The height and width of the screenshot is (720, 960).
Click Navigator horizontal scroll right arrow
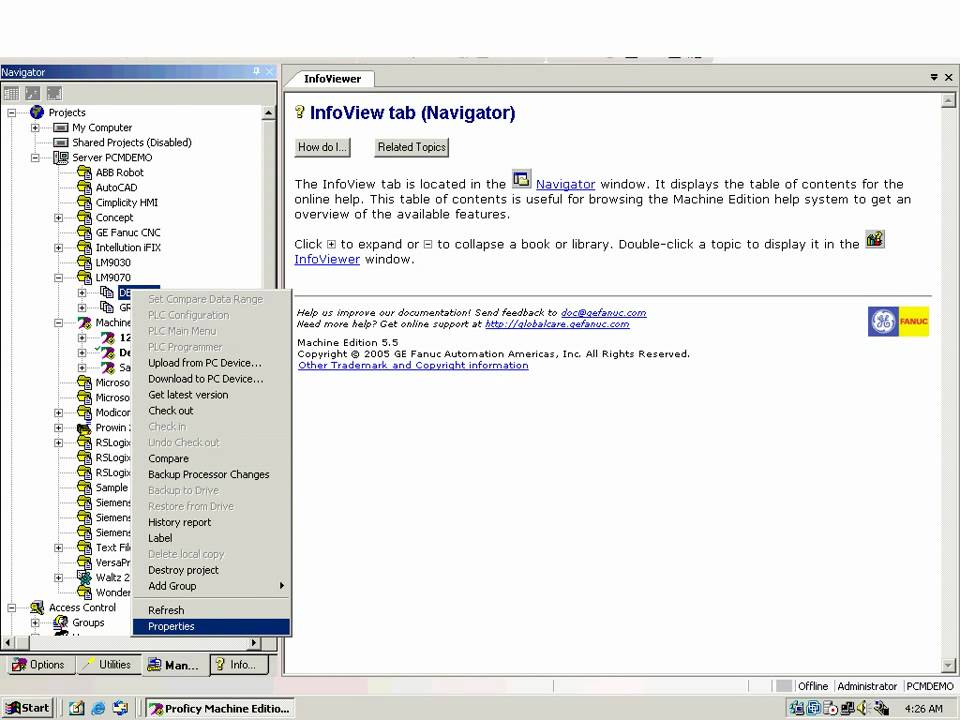tap(254, 643)
